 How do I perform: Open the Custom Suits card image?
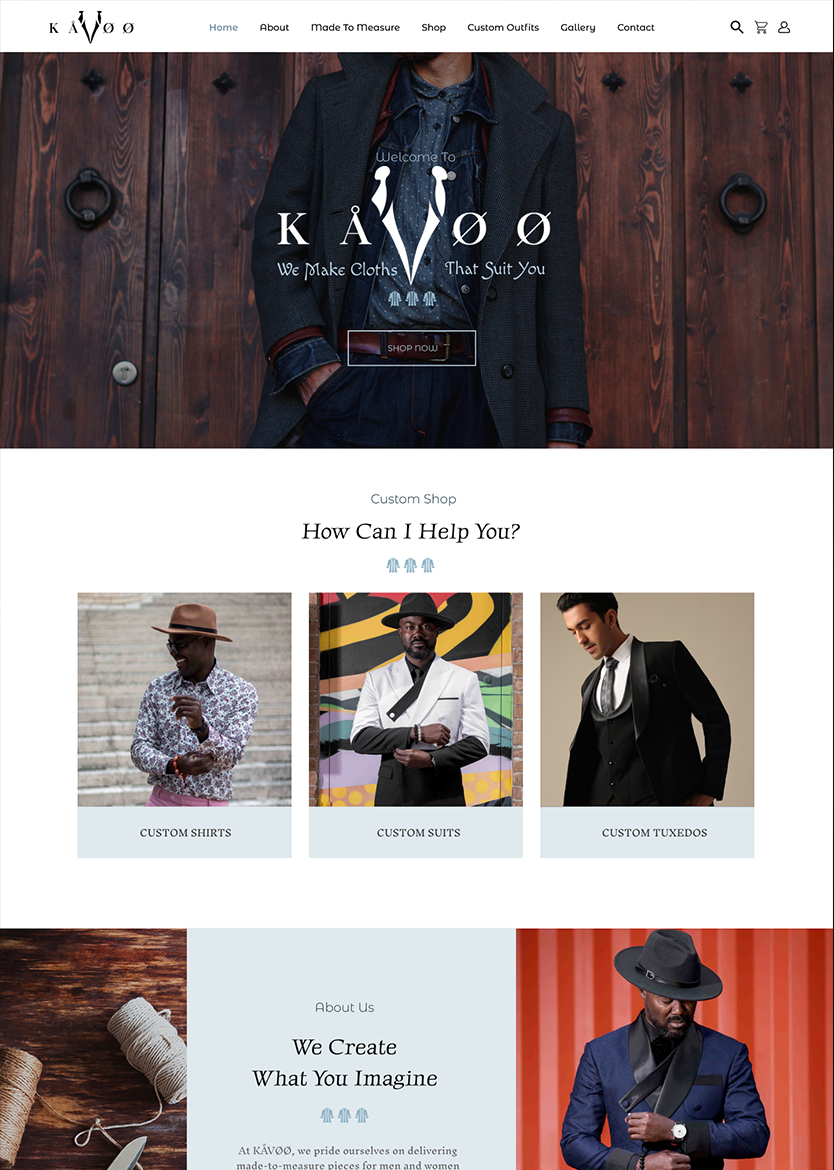[x=416, y=699]
